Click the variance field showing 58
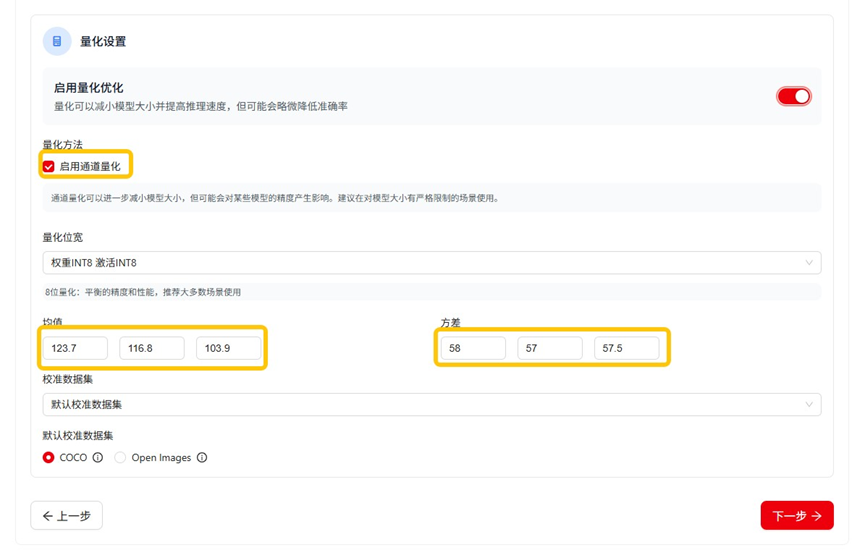Screen dimensions: 865x558 pyautogui.click(x=473, y=348)
